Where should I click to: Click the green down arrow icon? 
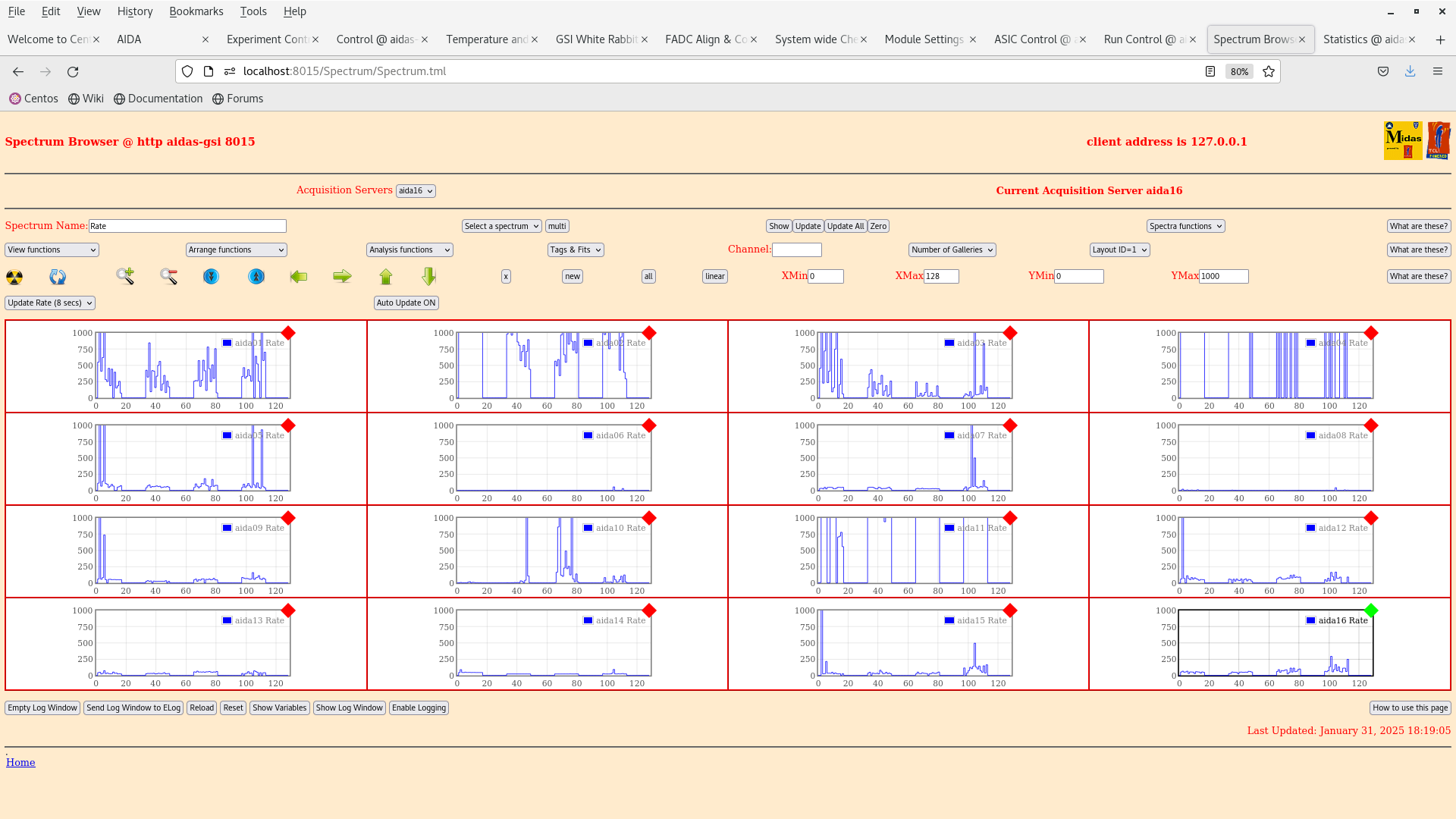click(x=429, y=277)
